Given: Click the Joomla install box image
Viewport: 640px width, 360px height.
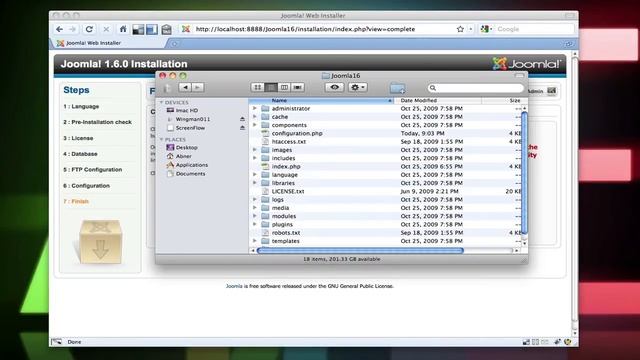Looking at the screenshot, I should pos(100,242).
